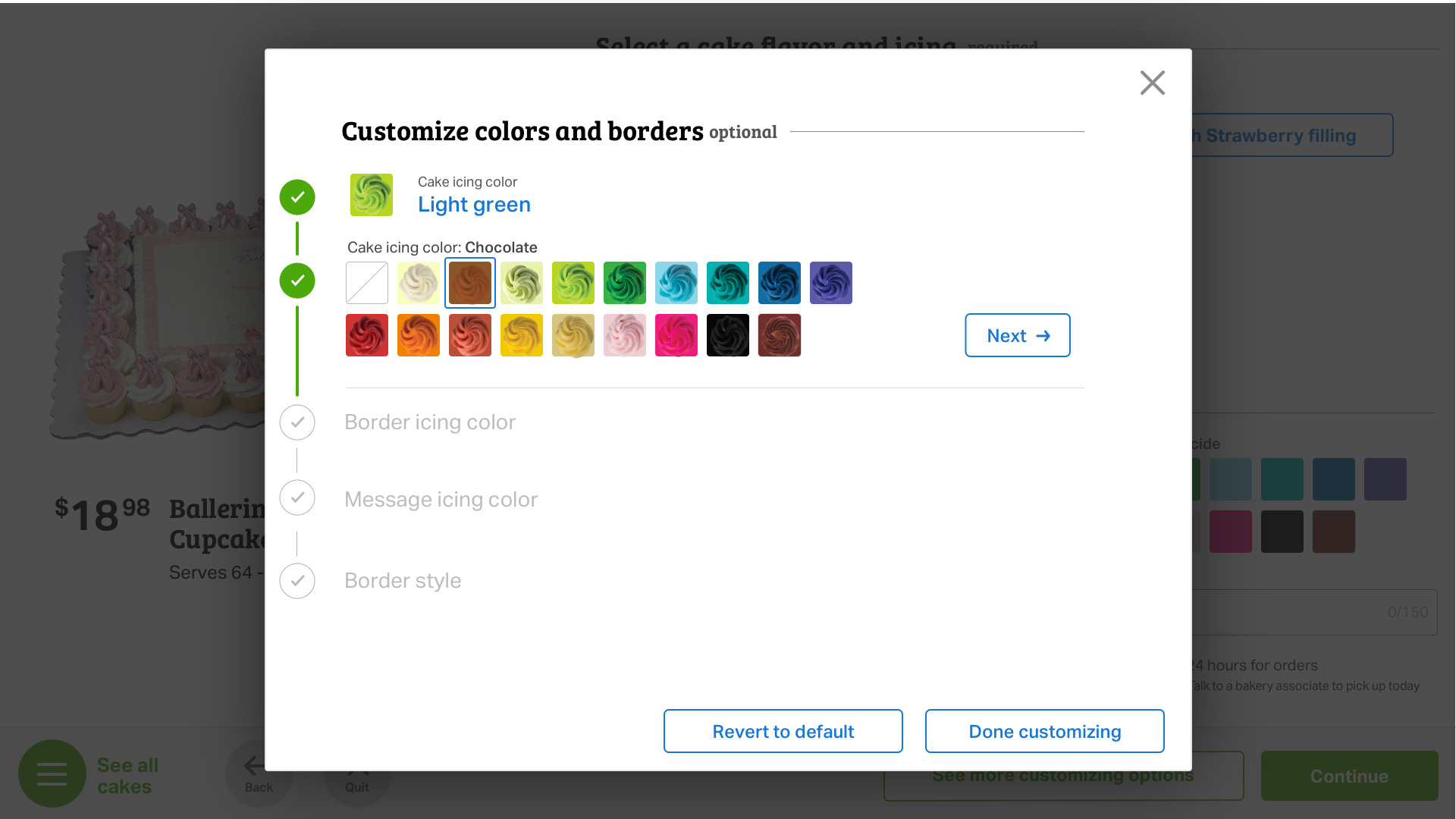Expand the Message icing color section
The width and height of the screenshot is (1456, 819).
[441, 500]
